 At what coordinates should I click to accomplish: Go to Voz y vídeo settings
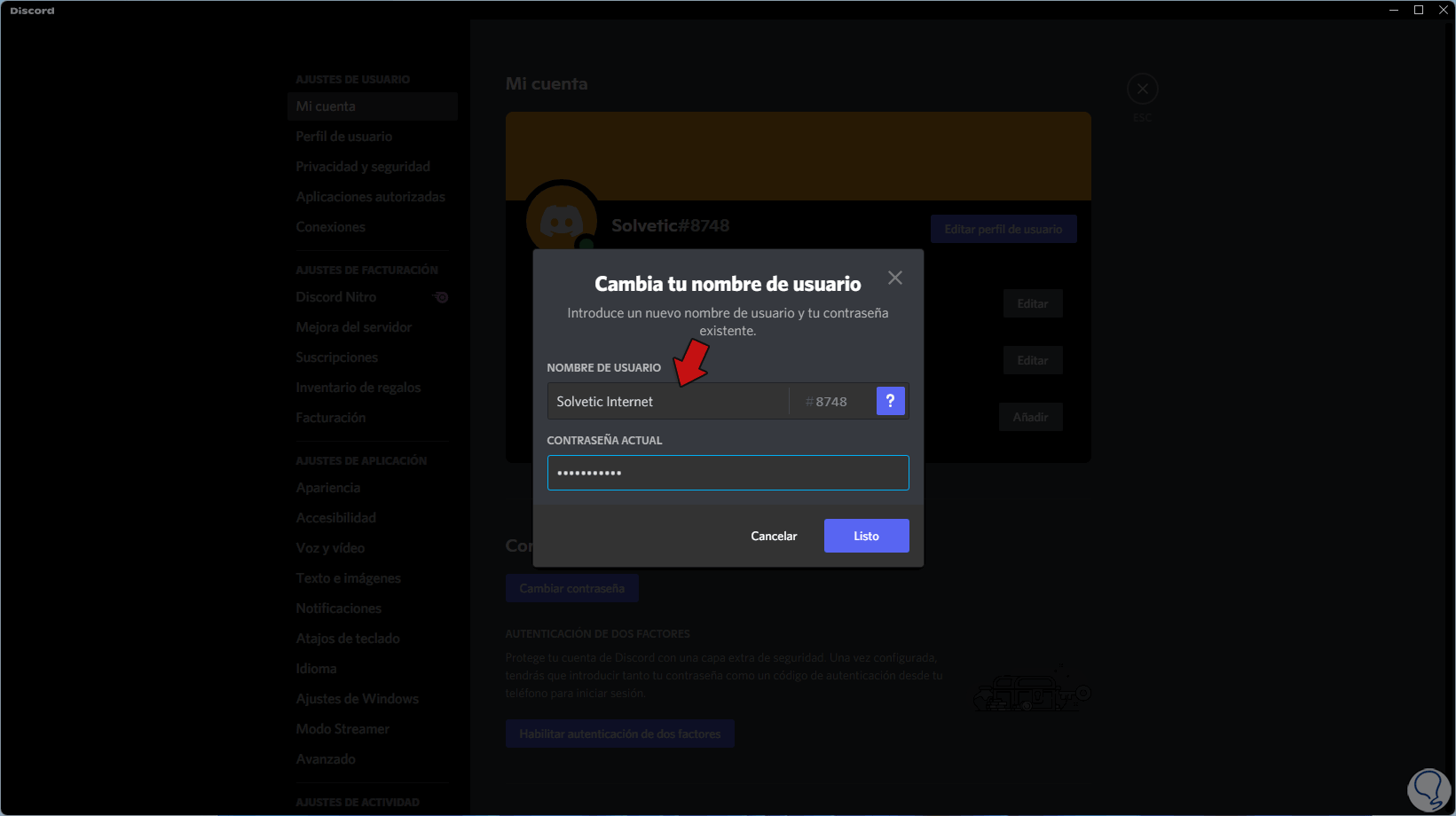click(373, 548)
